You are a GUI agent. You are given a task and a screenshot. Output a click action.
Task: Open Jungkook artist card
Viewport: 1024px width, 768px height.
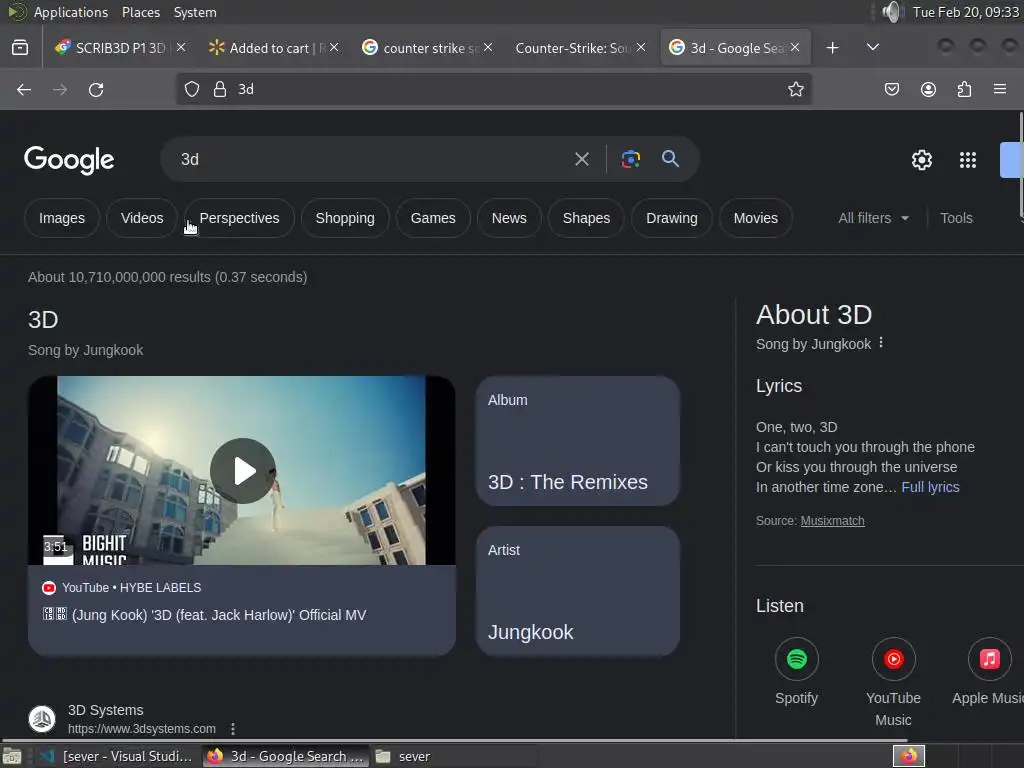(x=577, y=591)
